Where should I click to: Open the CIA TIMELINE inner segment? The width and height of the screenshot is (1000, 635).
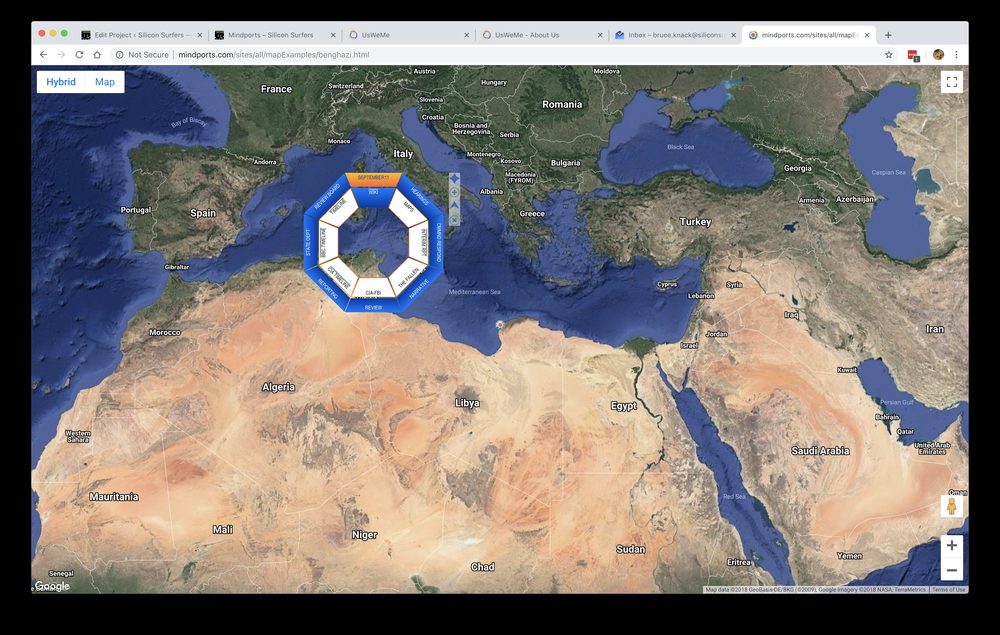(339, 277)
